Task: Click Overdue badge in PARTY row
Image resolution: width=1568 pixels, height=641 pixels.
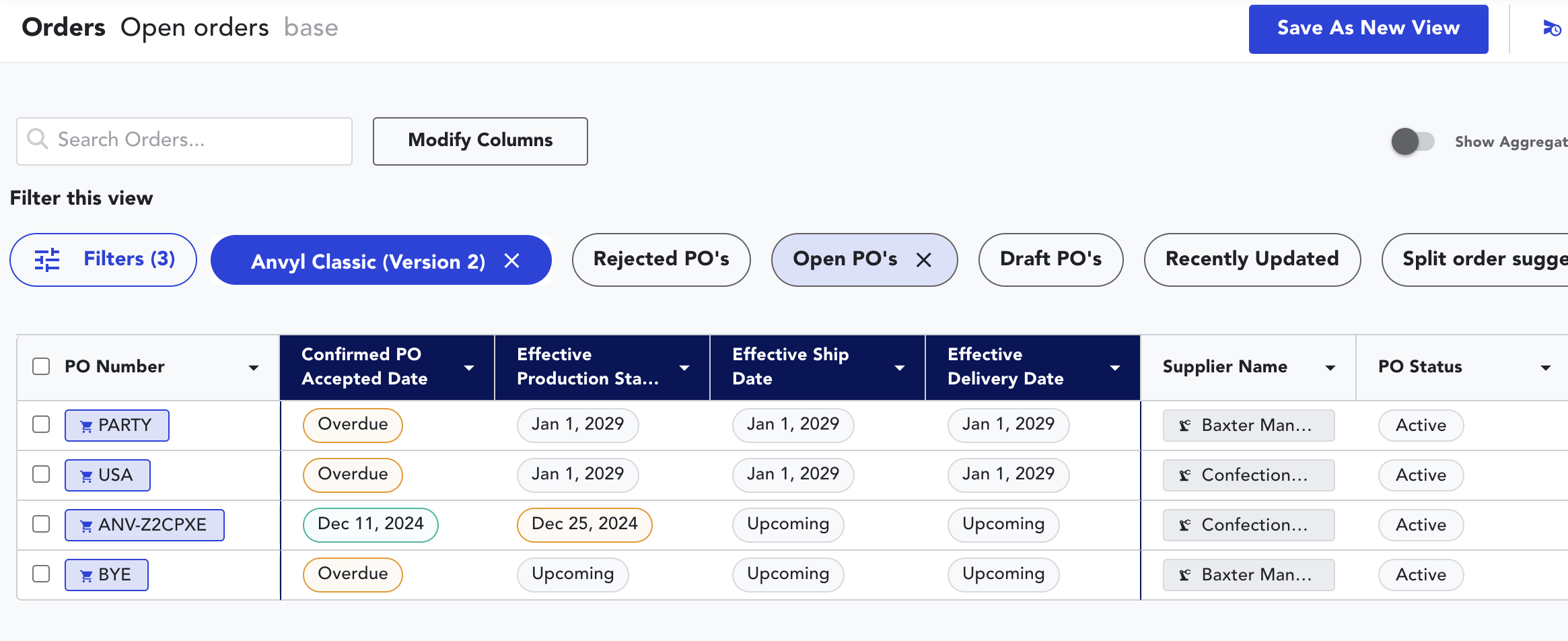Action: tap(353, 425)
